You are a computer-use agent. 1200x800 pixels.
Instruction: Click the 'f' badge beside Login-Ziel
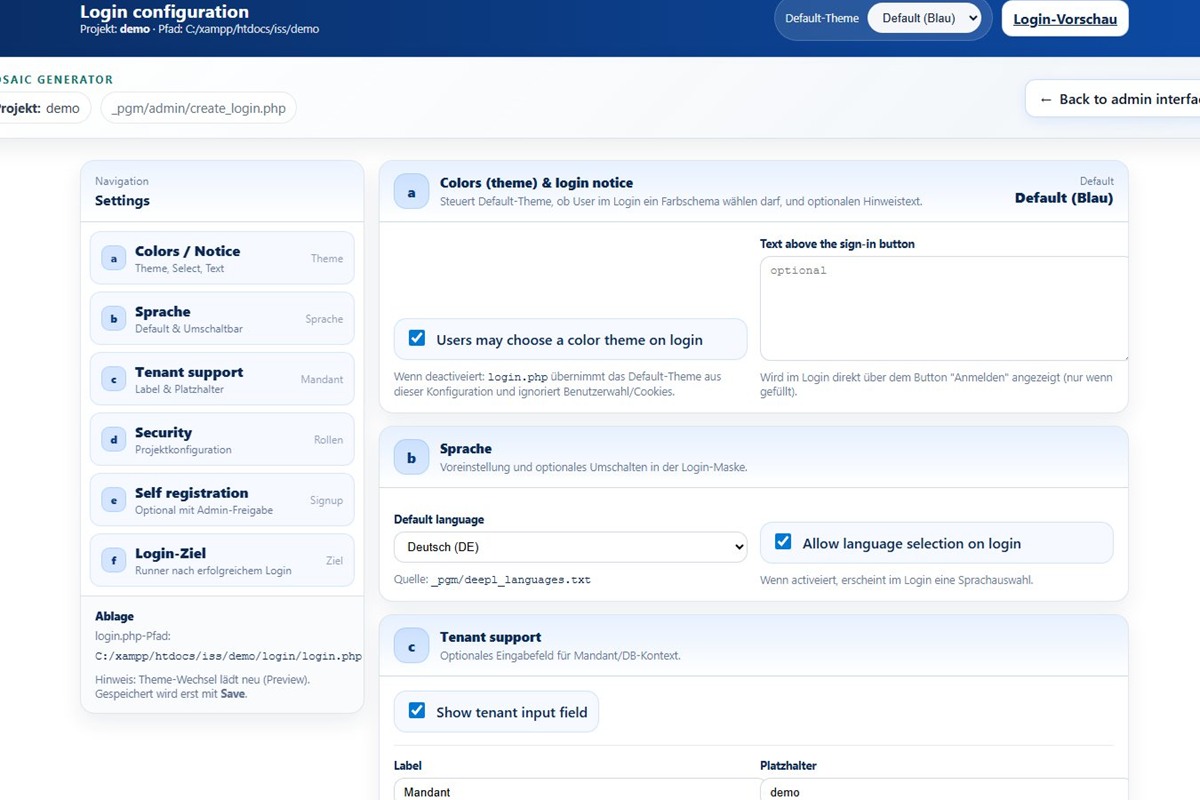click(x=113, y=561)
